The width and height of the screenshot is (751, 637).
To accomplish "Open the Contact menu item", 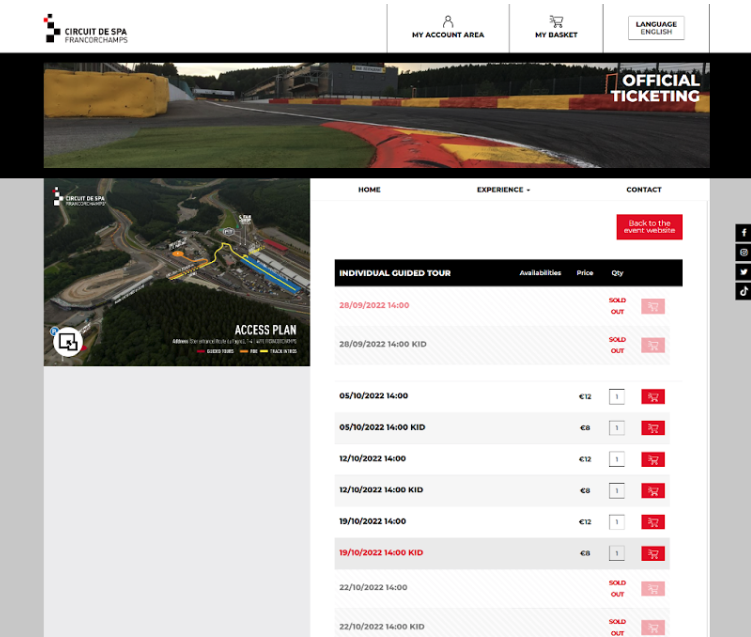I will (643, 190).
